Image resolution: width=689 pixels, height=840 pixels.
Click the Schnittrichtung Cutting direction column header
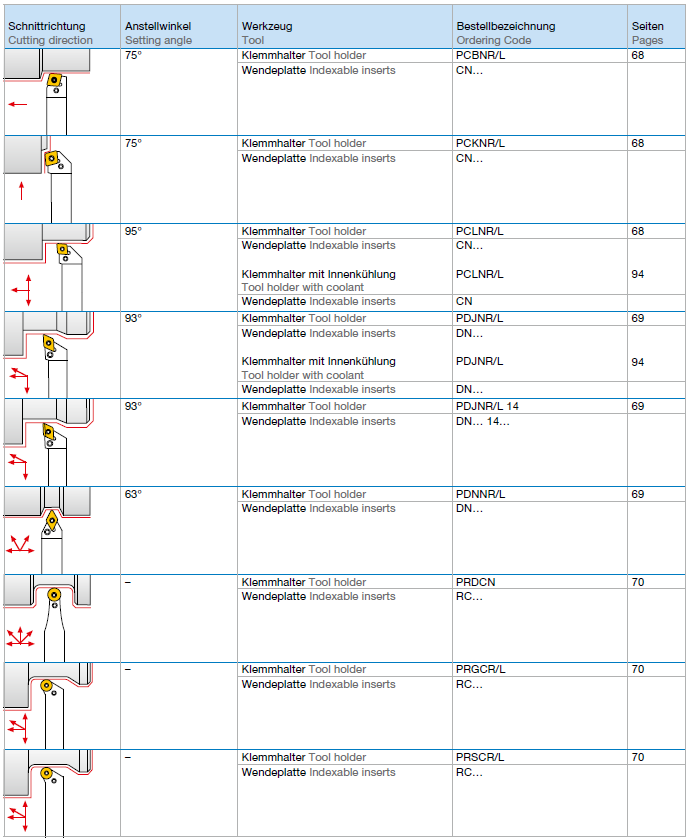(x=50, y=33)
